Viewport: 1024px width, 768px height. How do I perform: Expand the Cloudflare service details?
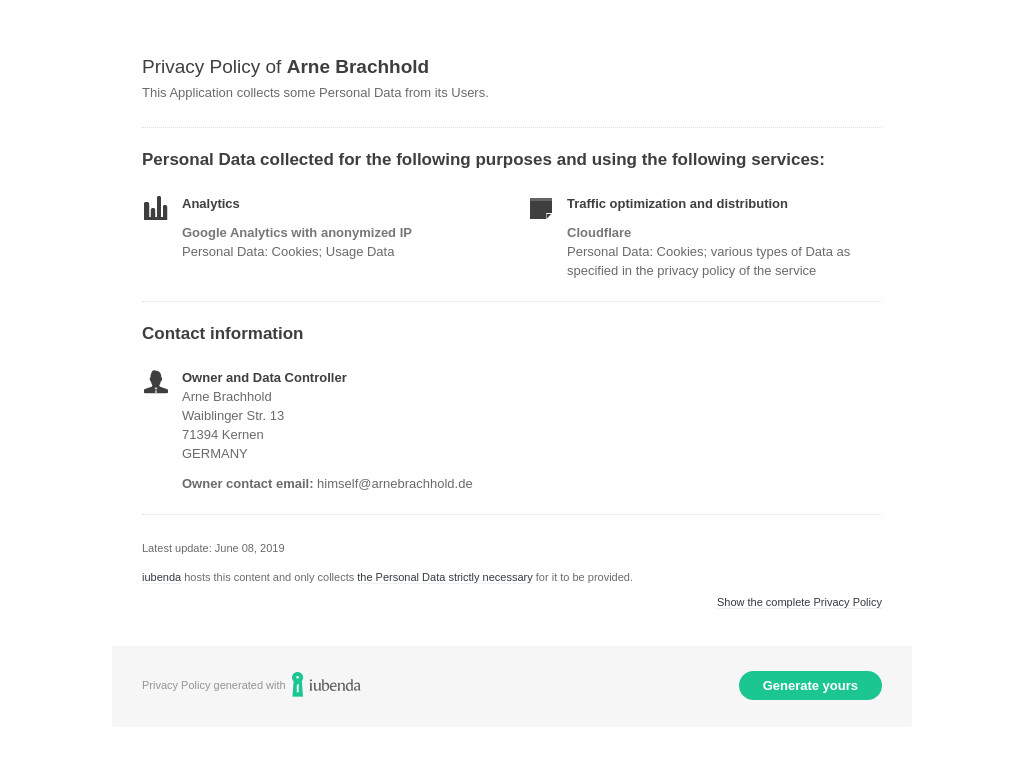pos(599,232)
